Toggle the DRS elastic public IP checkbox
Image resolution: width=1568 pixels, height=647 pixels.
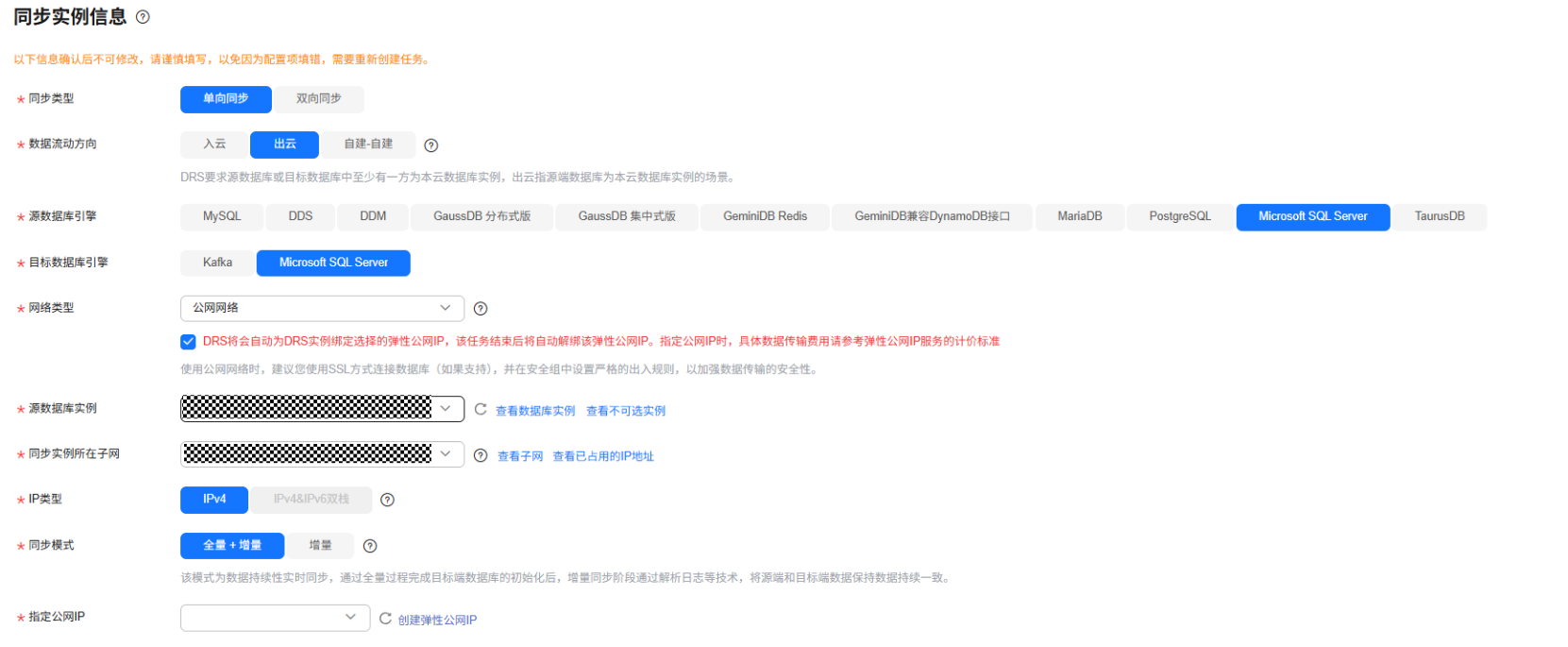[189, 342]
